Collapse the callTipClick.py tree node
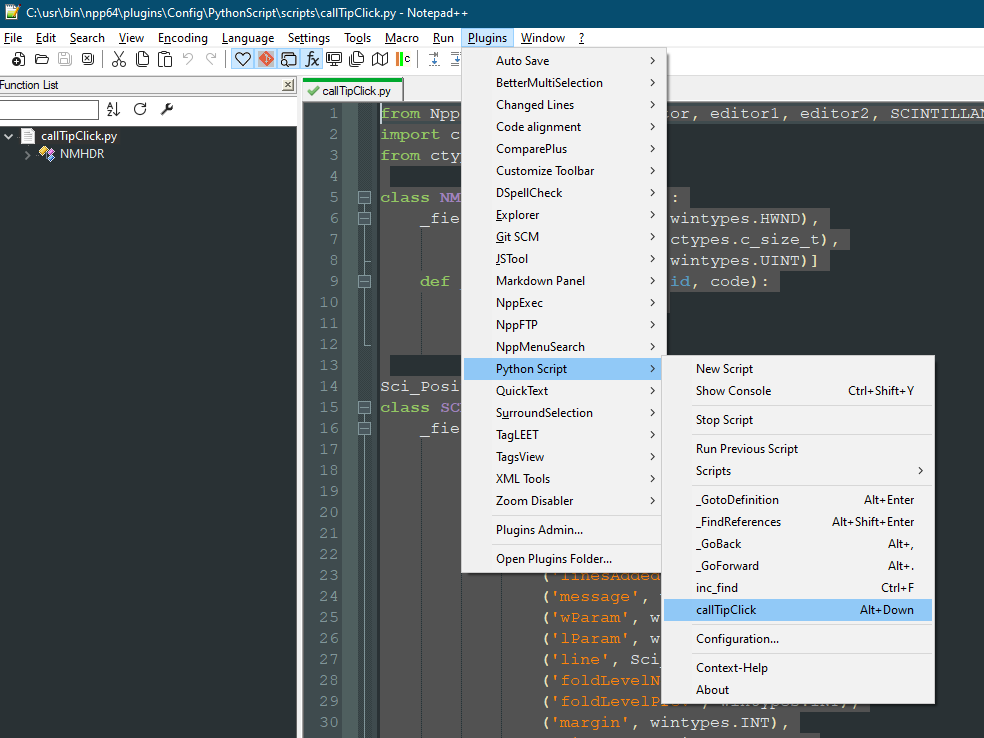984x738 pixels. (9, 136)
